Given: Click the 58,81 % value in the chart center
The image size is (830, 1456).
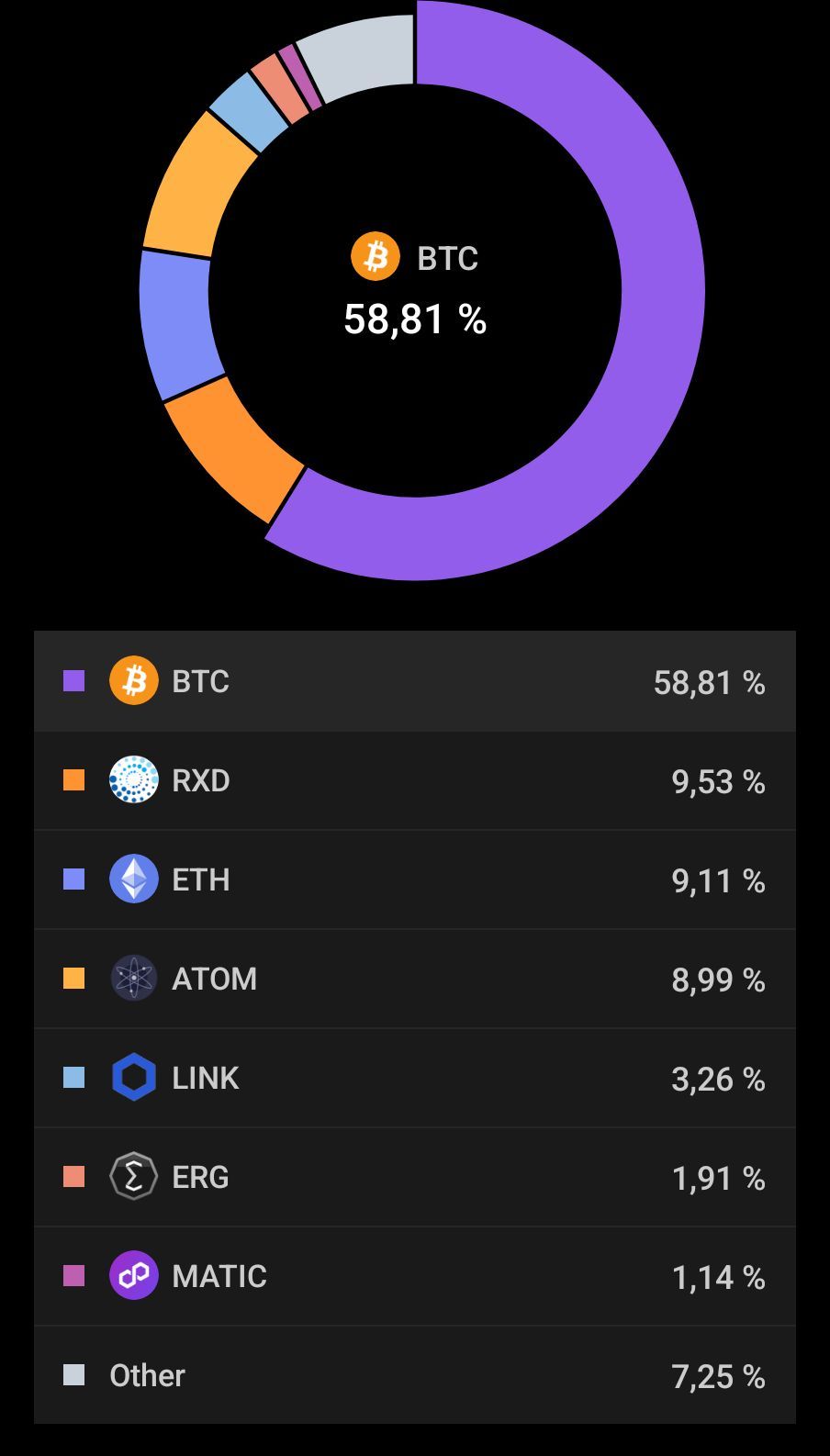Looking at the screenshot, I should click(x=415, y=319).
